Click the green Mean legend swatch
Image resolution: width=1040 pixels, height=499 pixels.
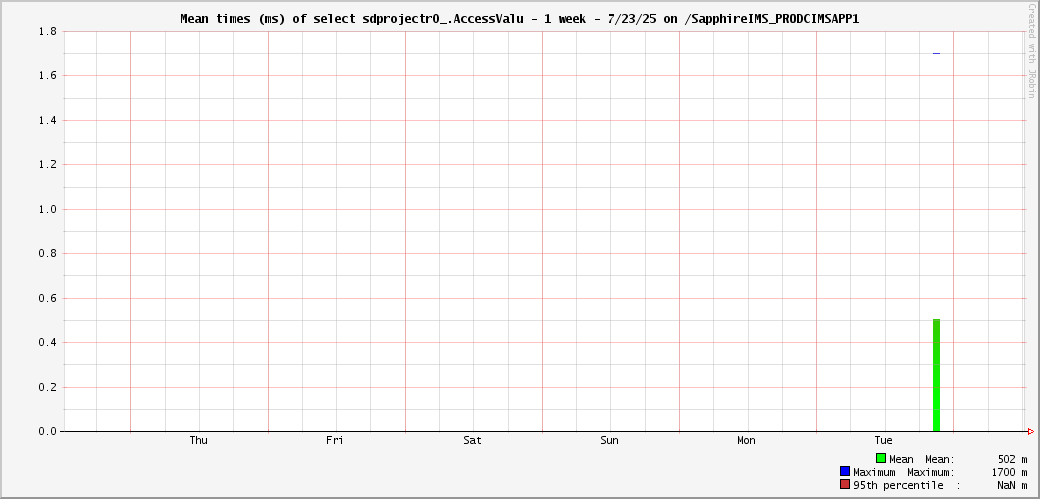[x=881, y=458]
